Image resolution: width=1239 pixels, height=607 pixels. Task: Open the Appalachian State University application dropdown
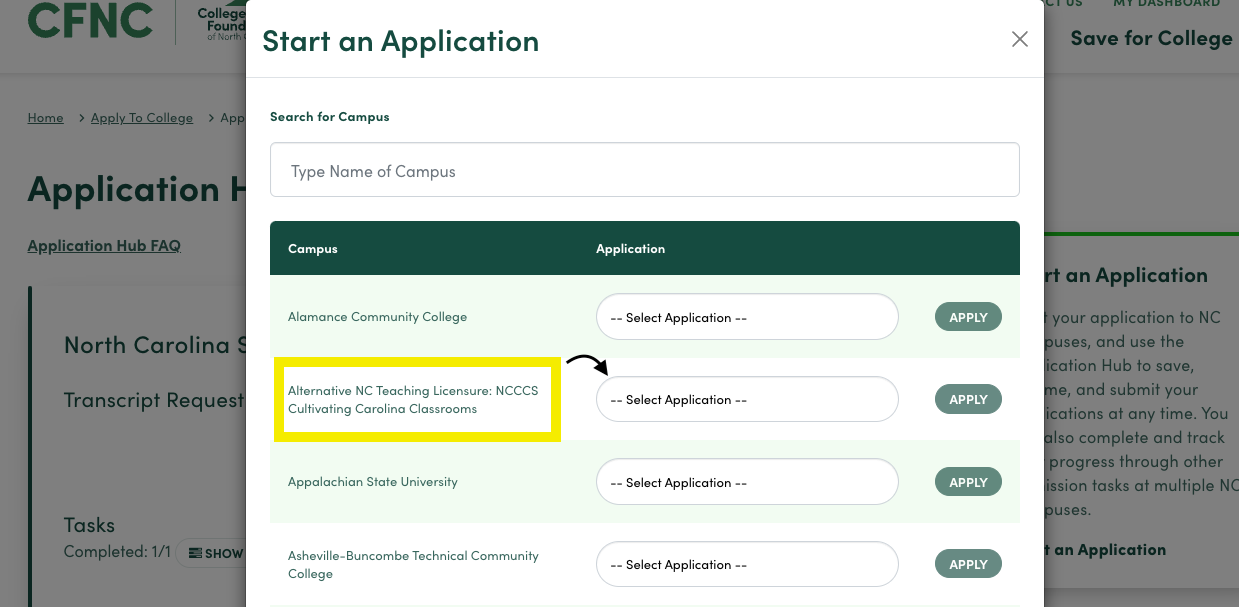point(747,482)
